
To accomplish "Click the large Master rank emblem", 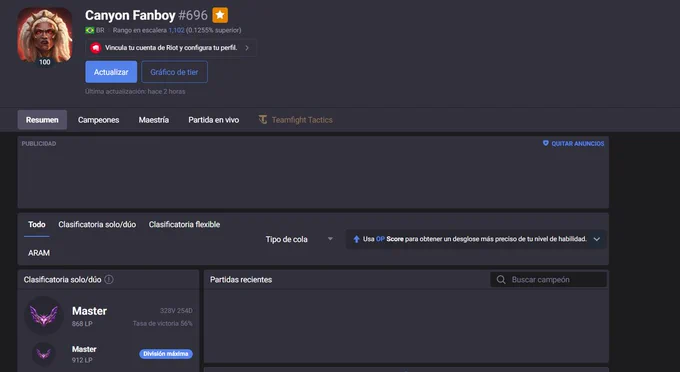I will coord(44,316).
